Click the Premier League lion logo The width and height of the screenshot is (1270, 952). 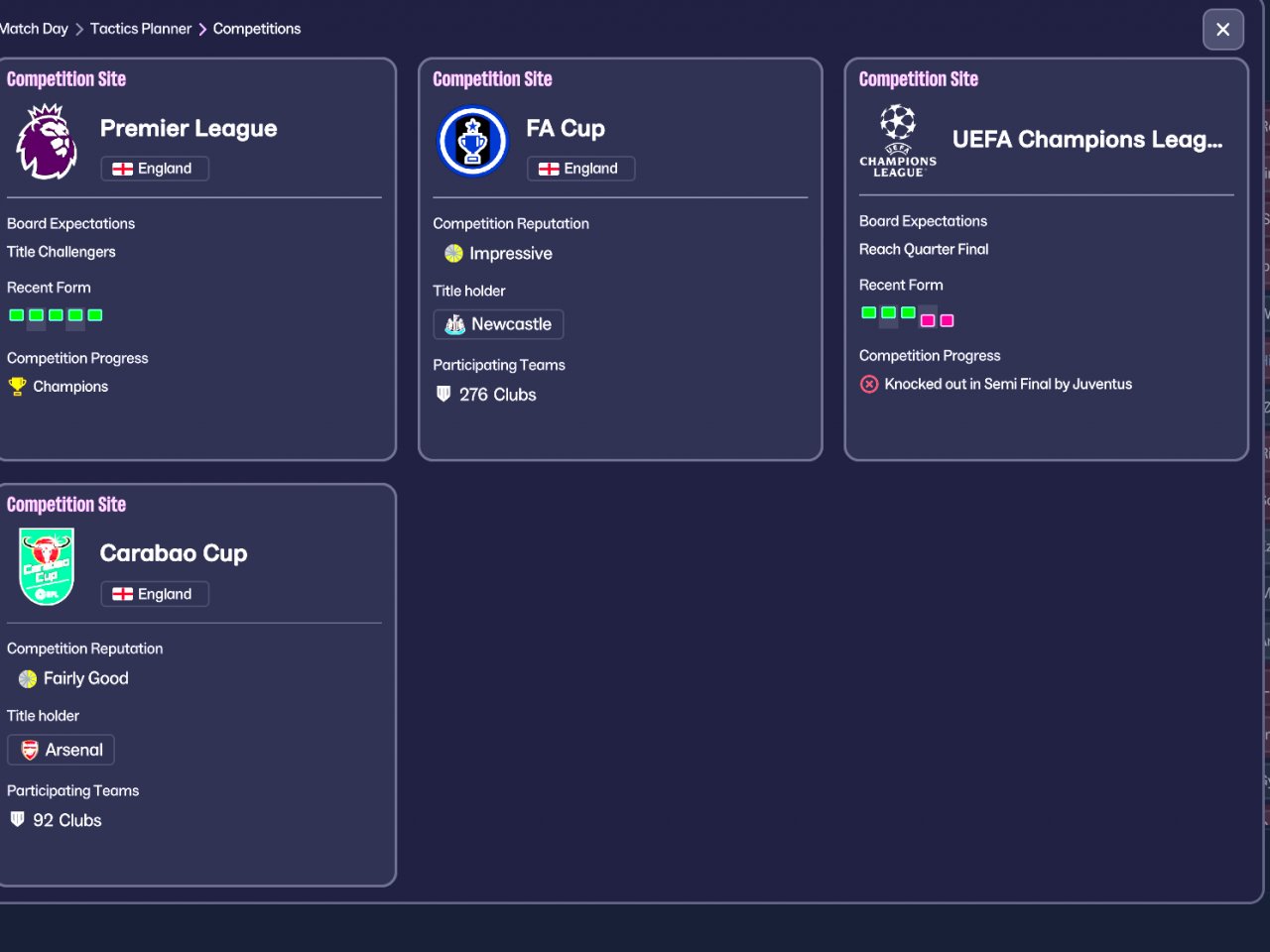47,142
